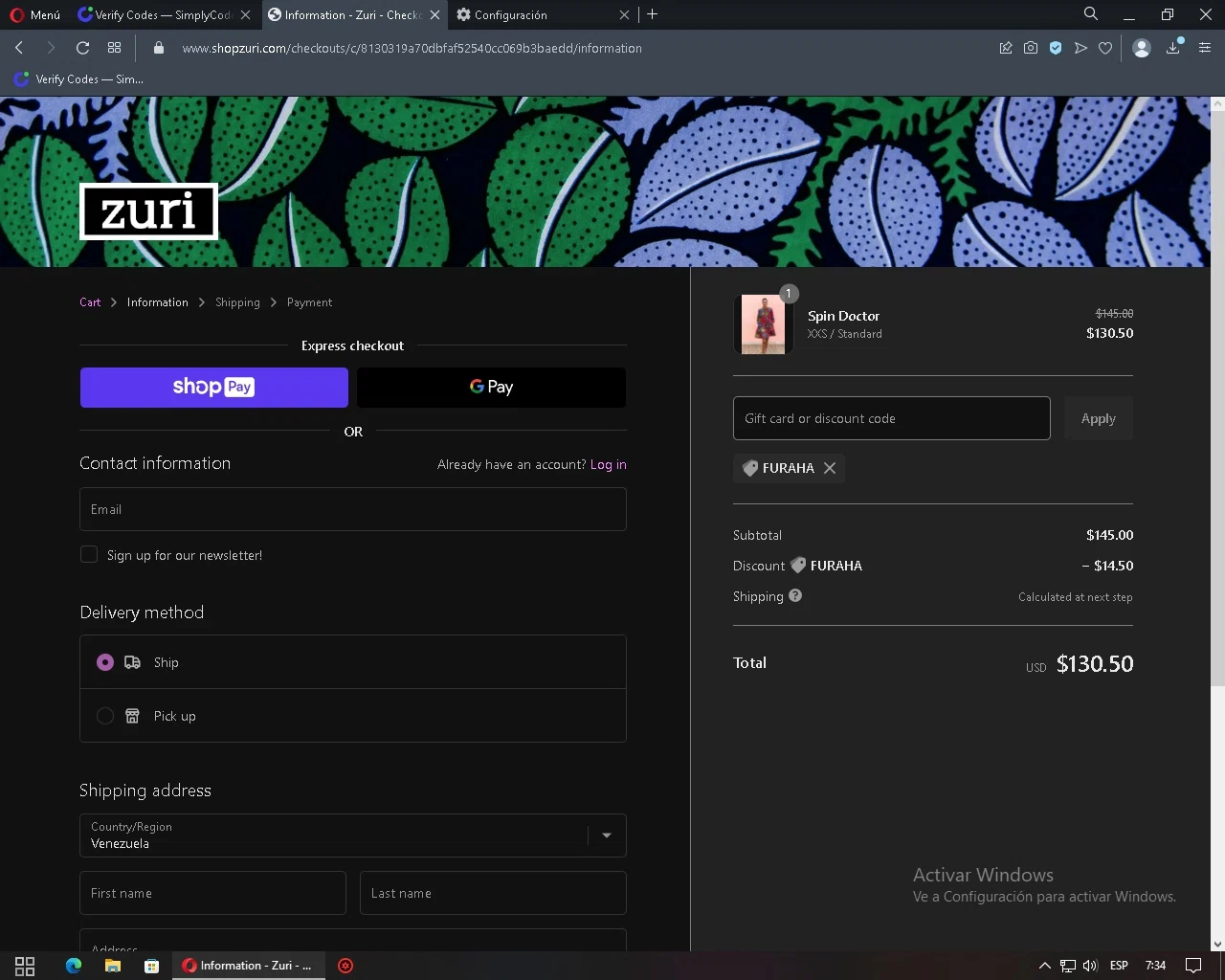Viewport: 1225px width, 980px height.
Task: Go forward to the next page
Action: tap(51, 48)
